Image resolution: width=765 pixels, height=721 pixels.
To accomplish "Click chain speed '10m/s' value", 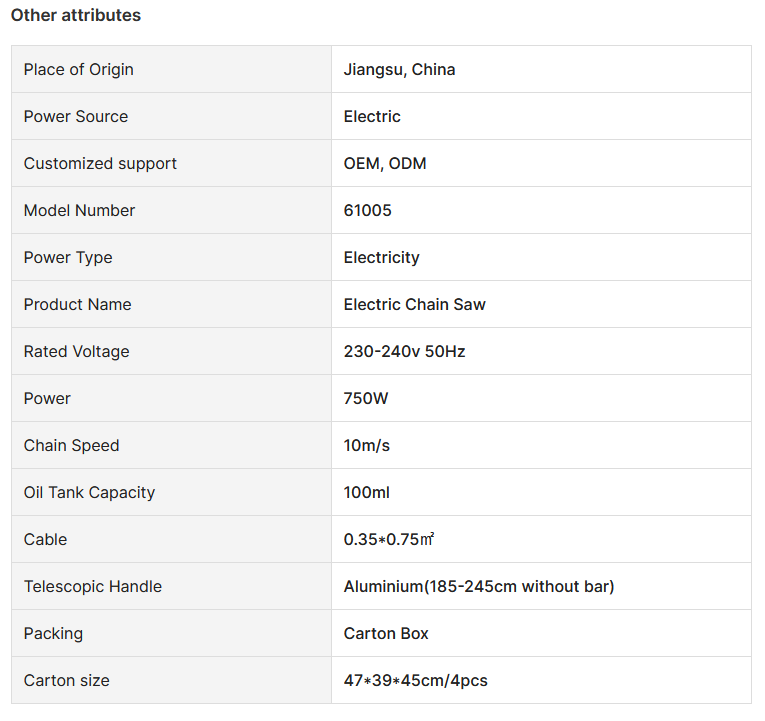I will [x=367, y=445].
